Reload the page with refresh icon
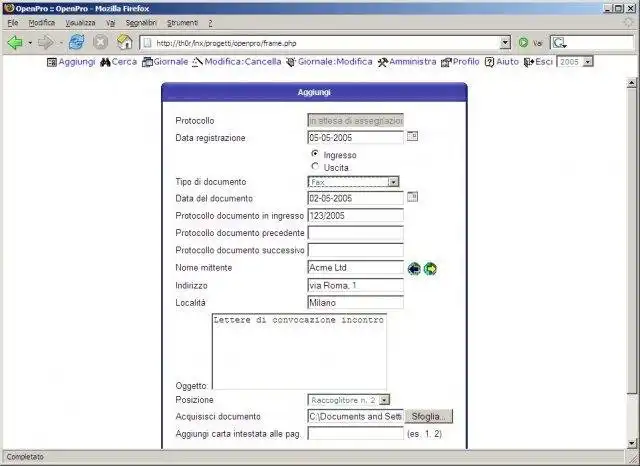640x466 pixels. click(x=77, y=42)
